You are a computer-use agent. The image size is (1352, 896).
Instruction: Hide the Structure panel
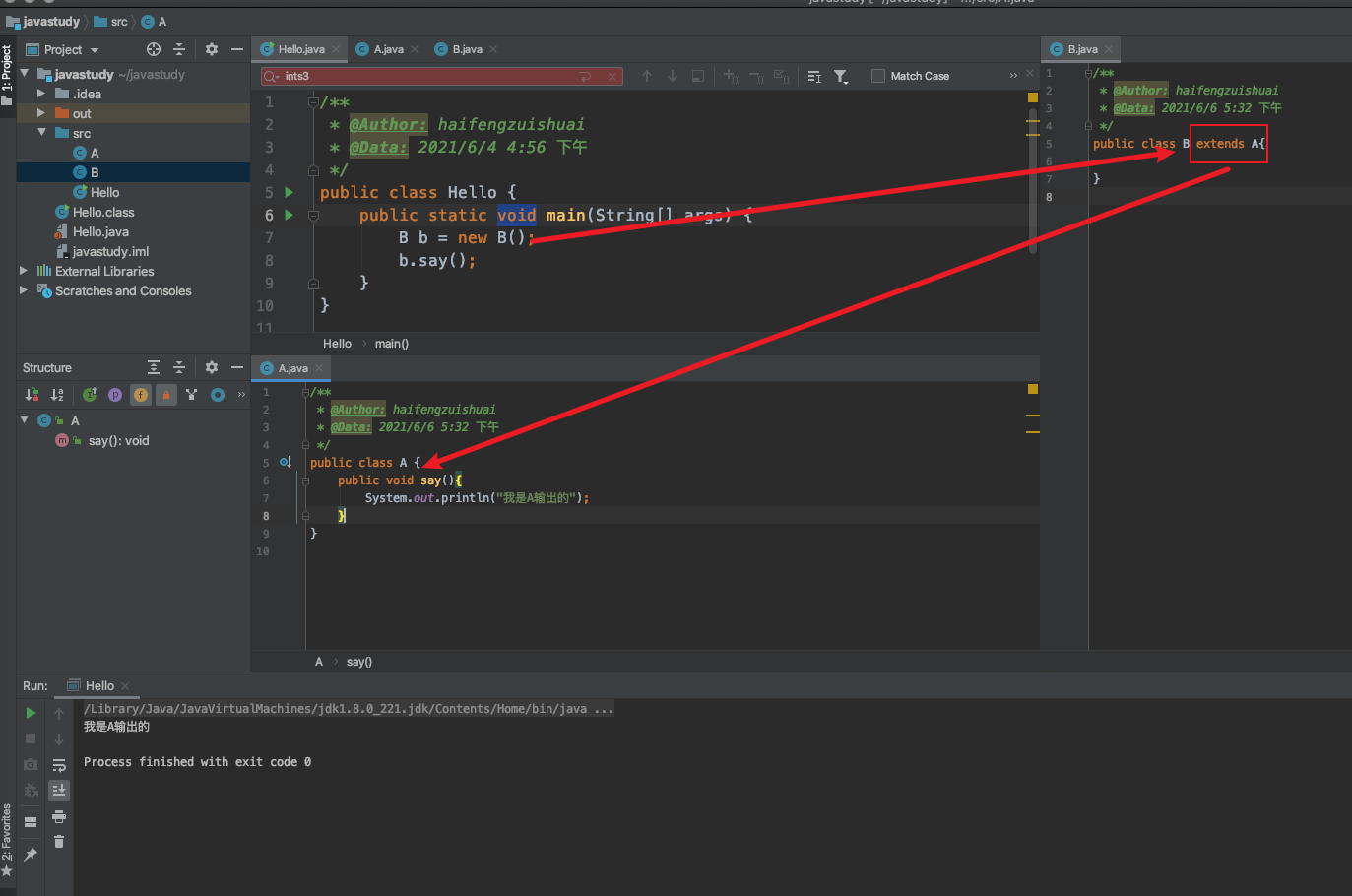coord(237,367)
